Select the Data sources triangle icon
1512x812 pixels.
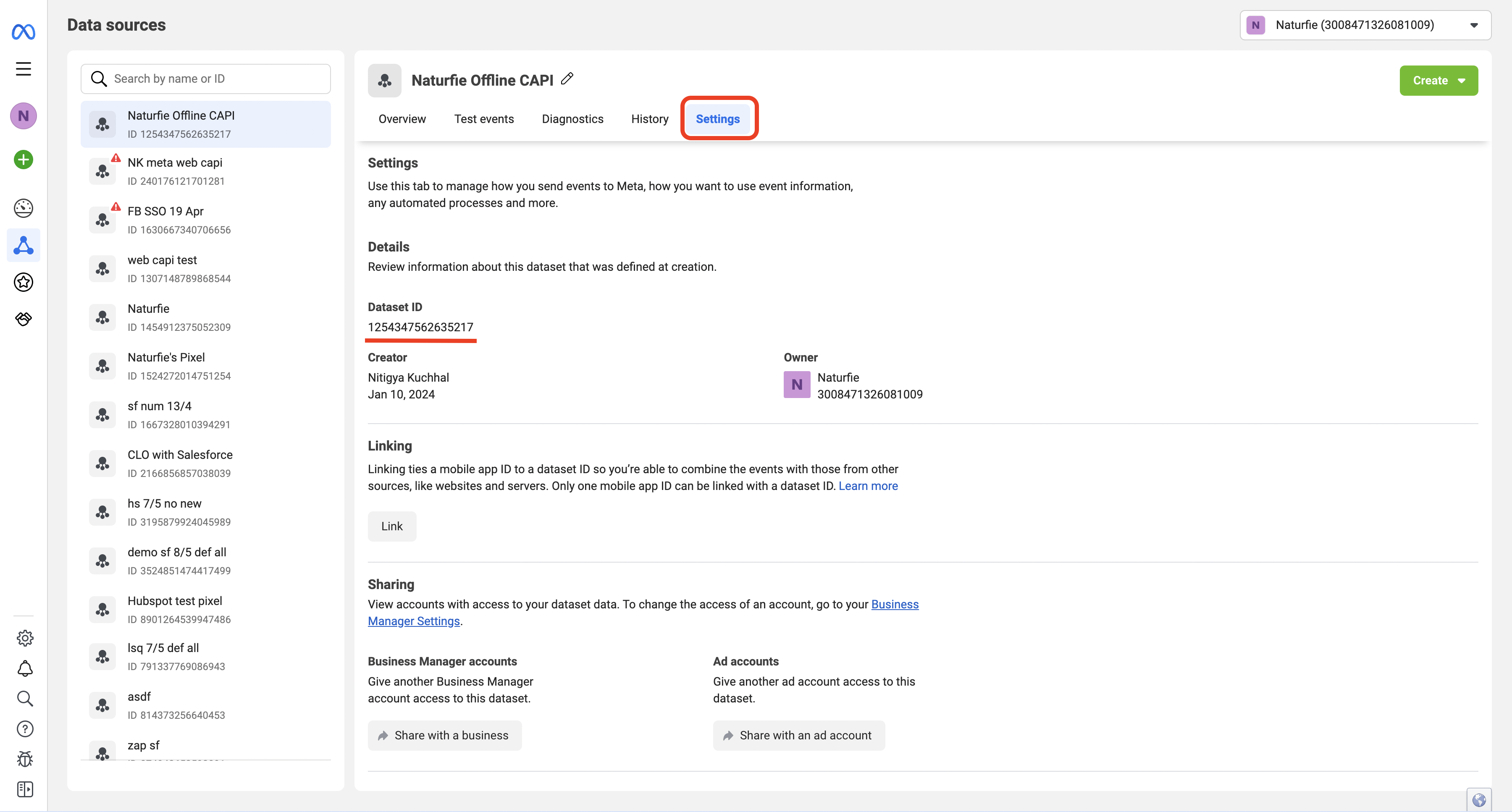tap(24, 245)
